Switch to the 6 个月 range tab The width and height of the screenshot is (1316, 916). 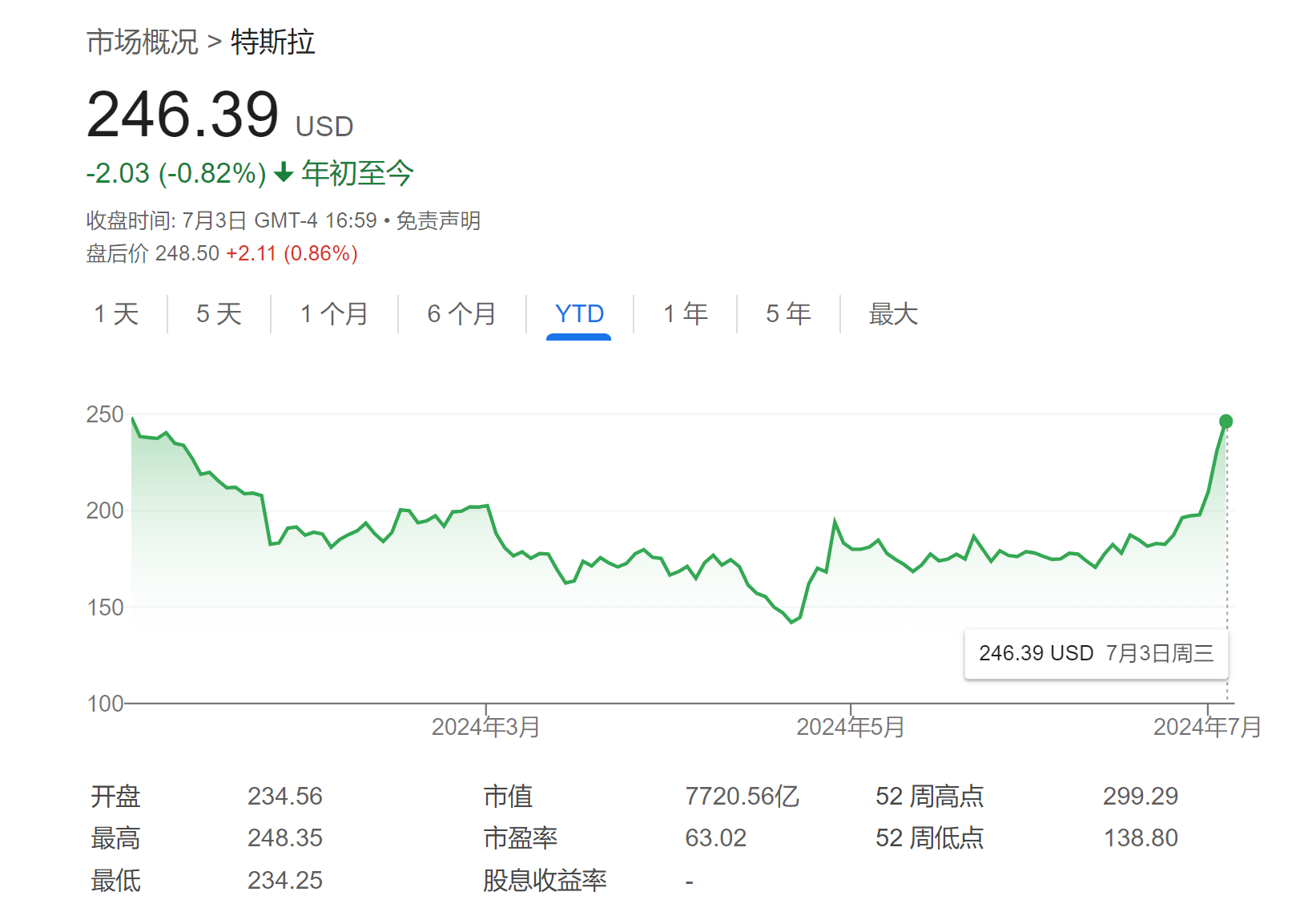coord(461,313)
